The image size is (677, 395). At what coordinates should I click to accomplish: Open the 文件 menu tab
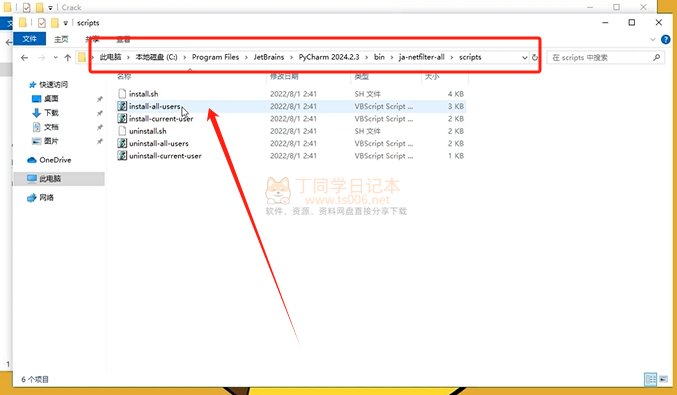(x=29, y=39)
